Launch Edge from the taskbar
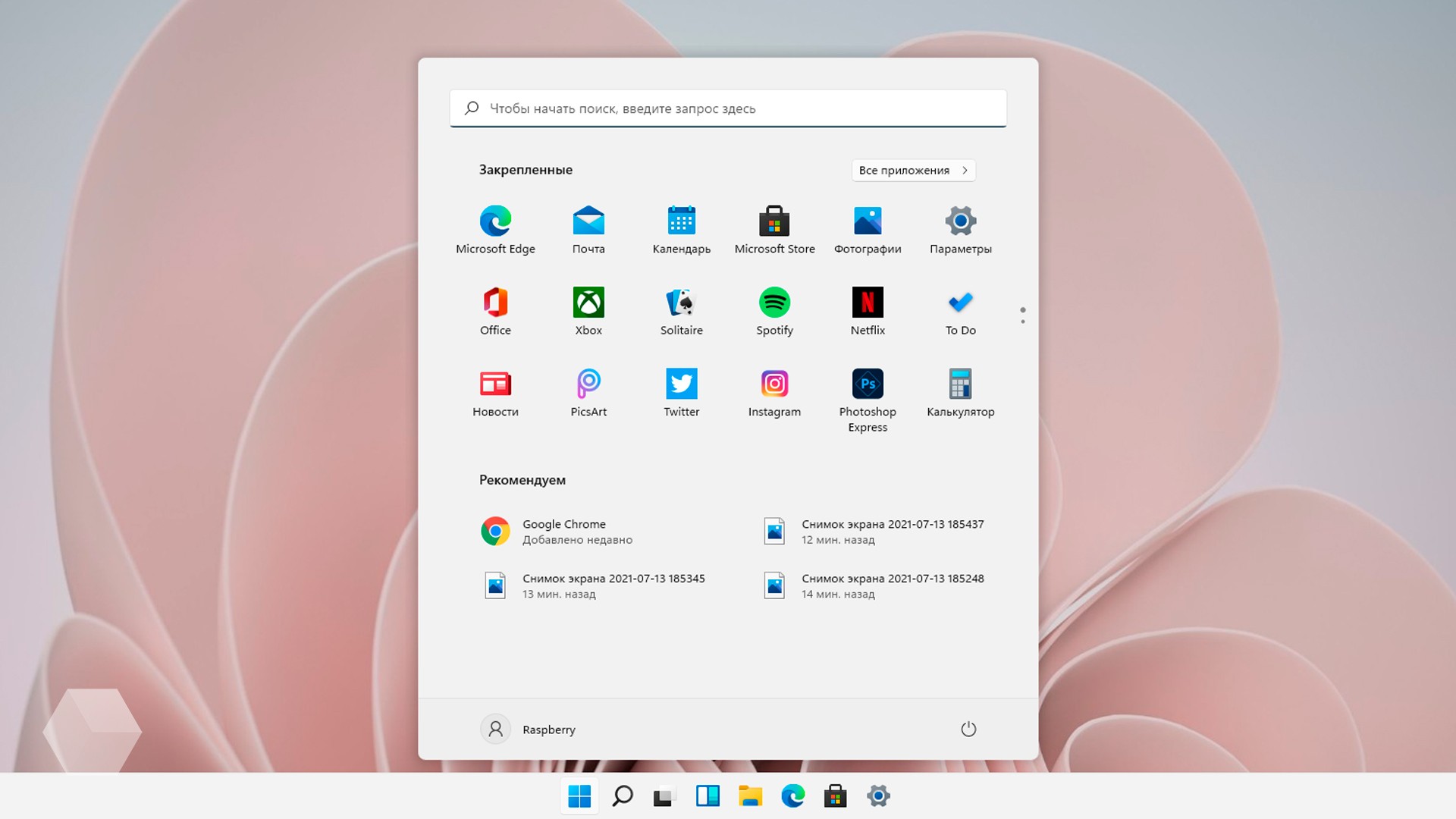 pos(792,796)
